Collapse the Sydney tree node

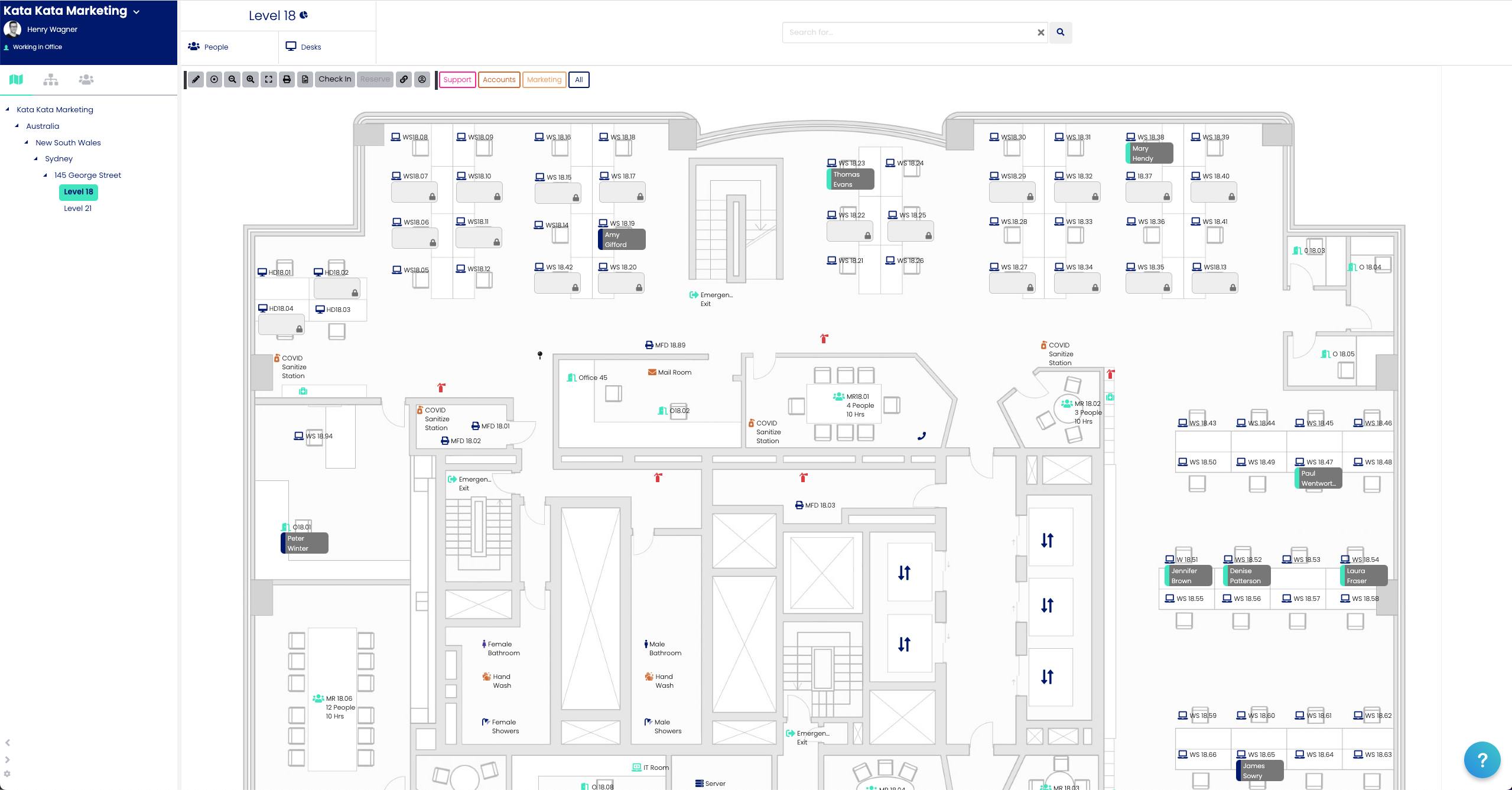pyautogui.click(x=35, y=158)
